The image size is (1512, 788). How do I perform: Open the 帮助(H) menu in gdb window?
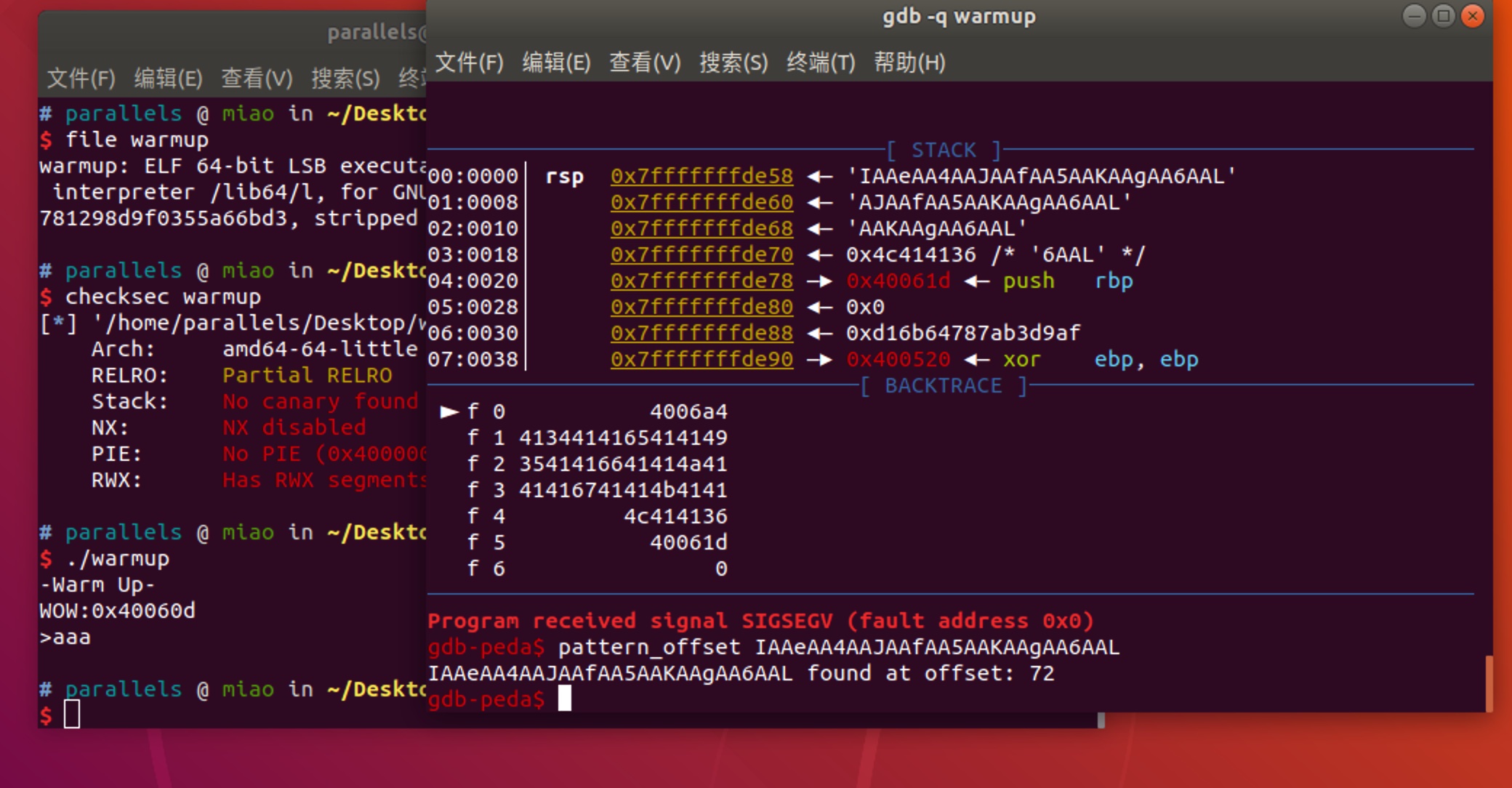909,63
